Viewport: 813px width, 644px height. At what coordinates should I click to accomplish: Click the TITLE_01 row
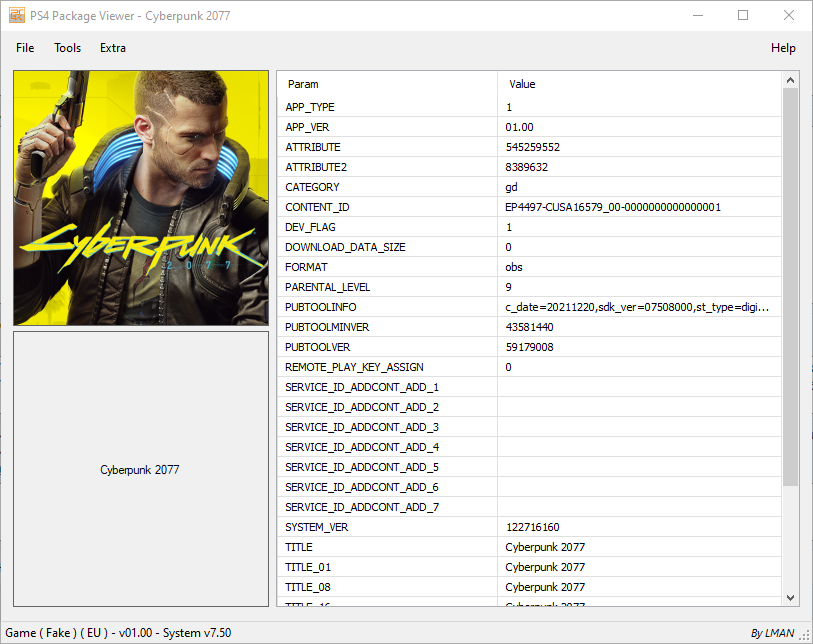pyautogui.click(x=307, y=567)
